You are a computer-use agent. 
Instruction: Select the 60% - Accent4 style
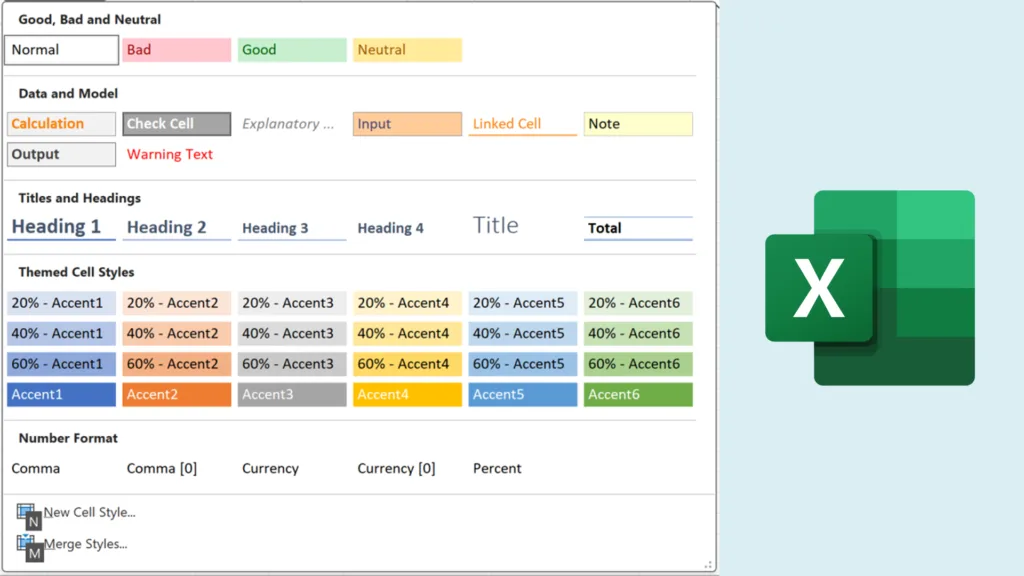(407, 364)
